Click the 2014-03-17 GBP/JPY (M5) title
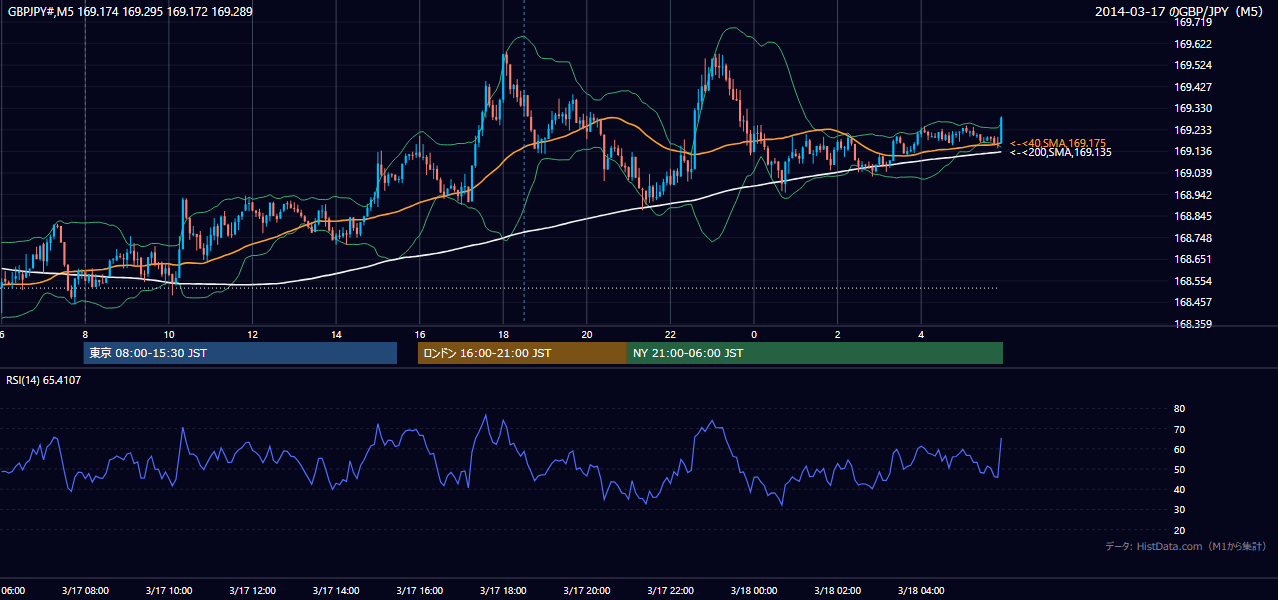 [1181, 11]
